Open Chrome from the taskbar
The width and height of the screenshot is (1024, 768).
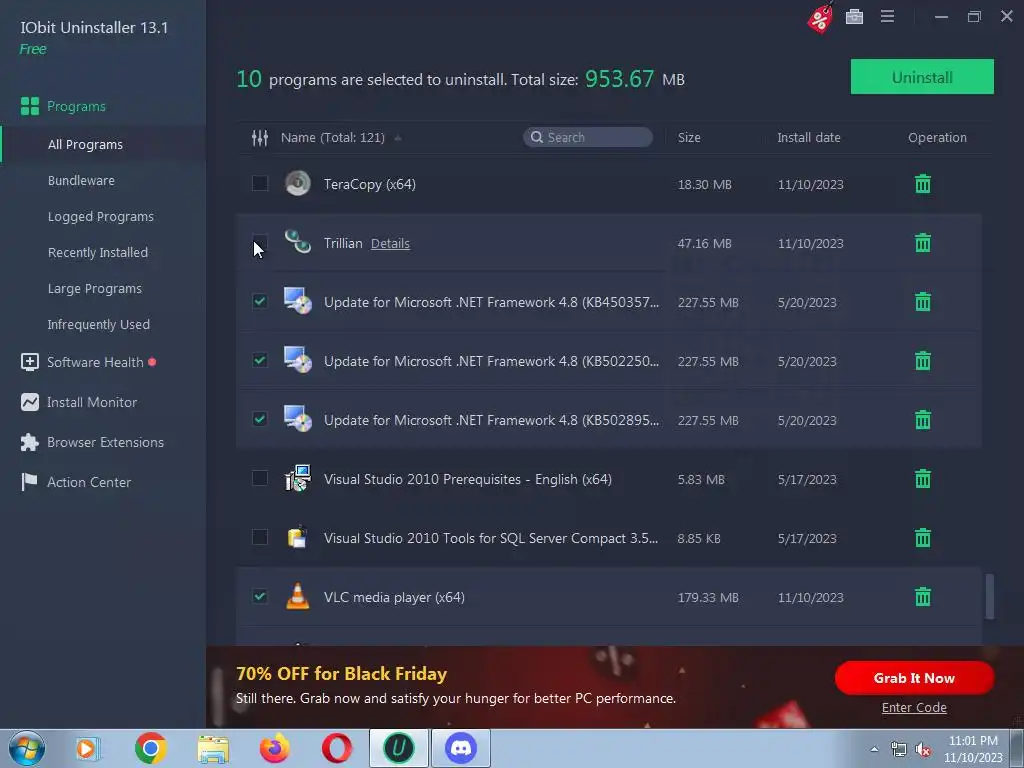pos(151,748)
